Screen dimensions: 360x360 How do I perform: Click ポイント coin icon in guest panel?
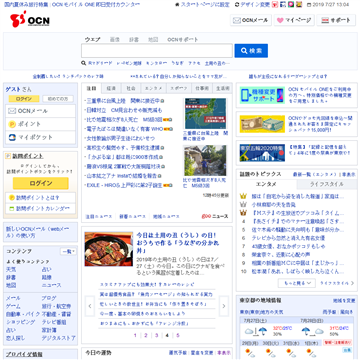12,124
